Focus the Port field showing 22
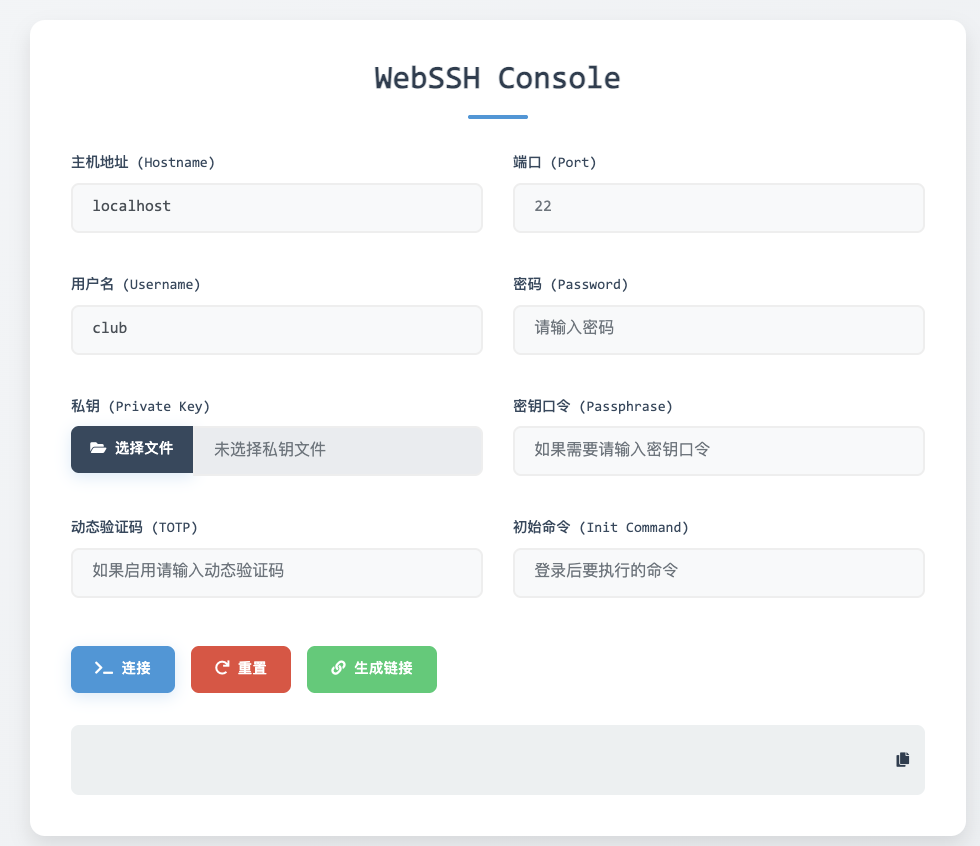 pyautogui.click(x=719, y=208)
